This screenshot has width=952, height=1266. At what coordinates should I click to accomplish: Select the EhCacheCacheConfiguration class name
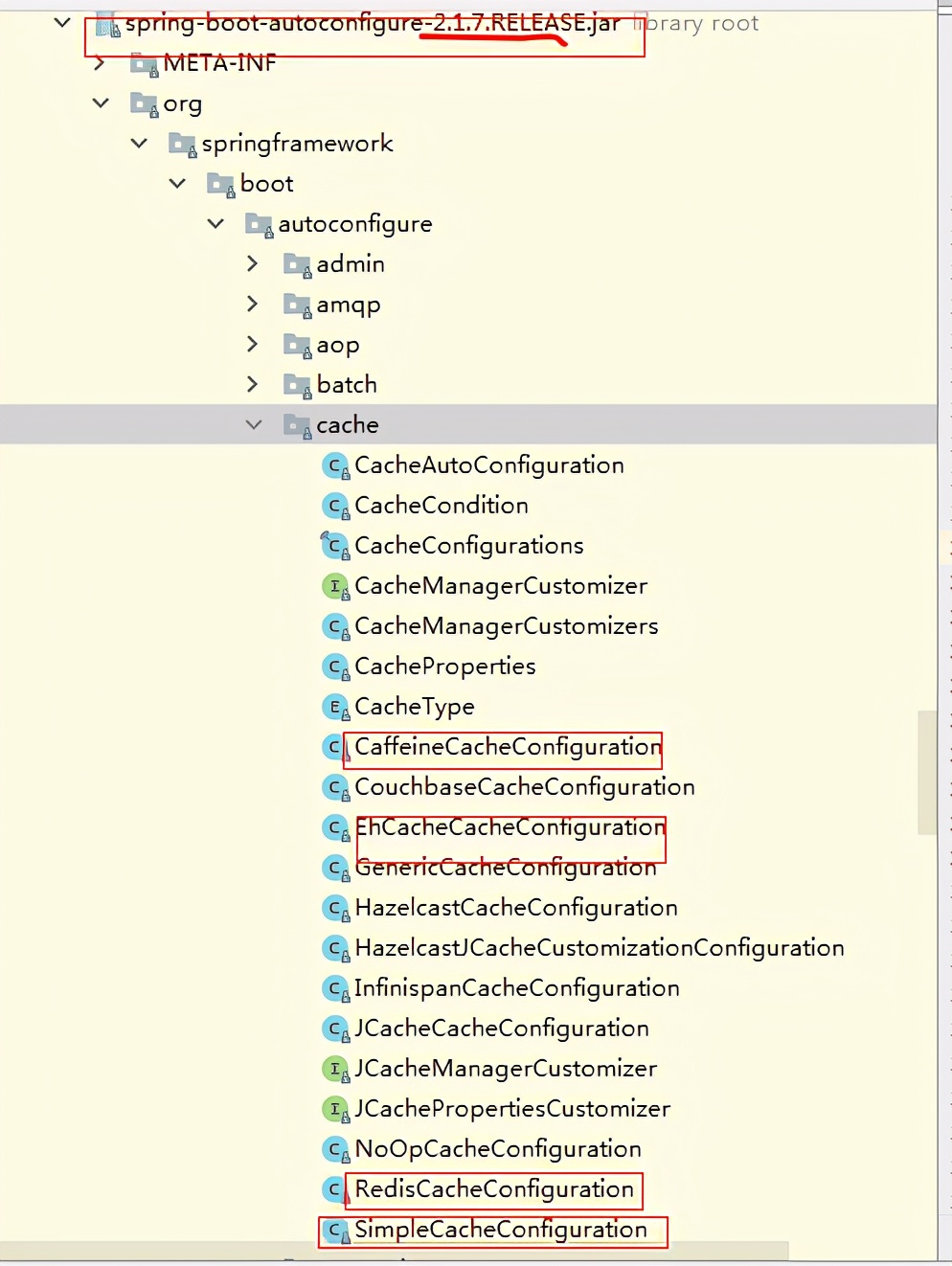[510, 828]
